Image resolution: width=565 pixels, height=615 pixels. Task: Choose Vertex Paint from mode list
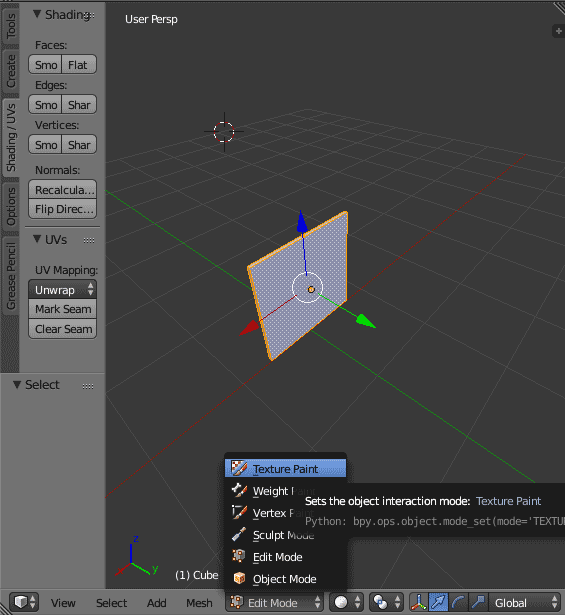(285, 512)
